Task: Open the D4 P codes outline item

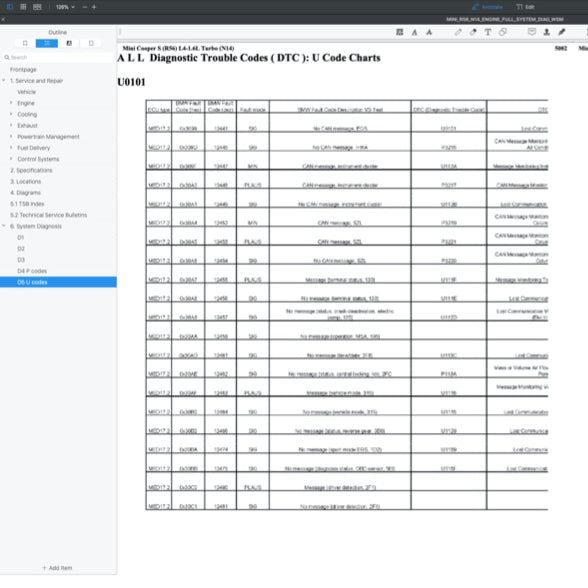Action: (x=32, y=271)
